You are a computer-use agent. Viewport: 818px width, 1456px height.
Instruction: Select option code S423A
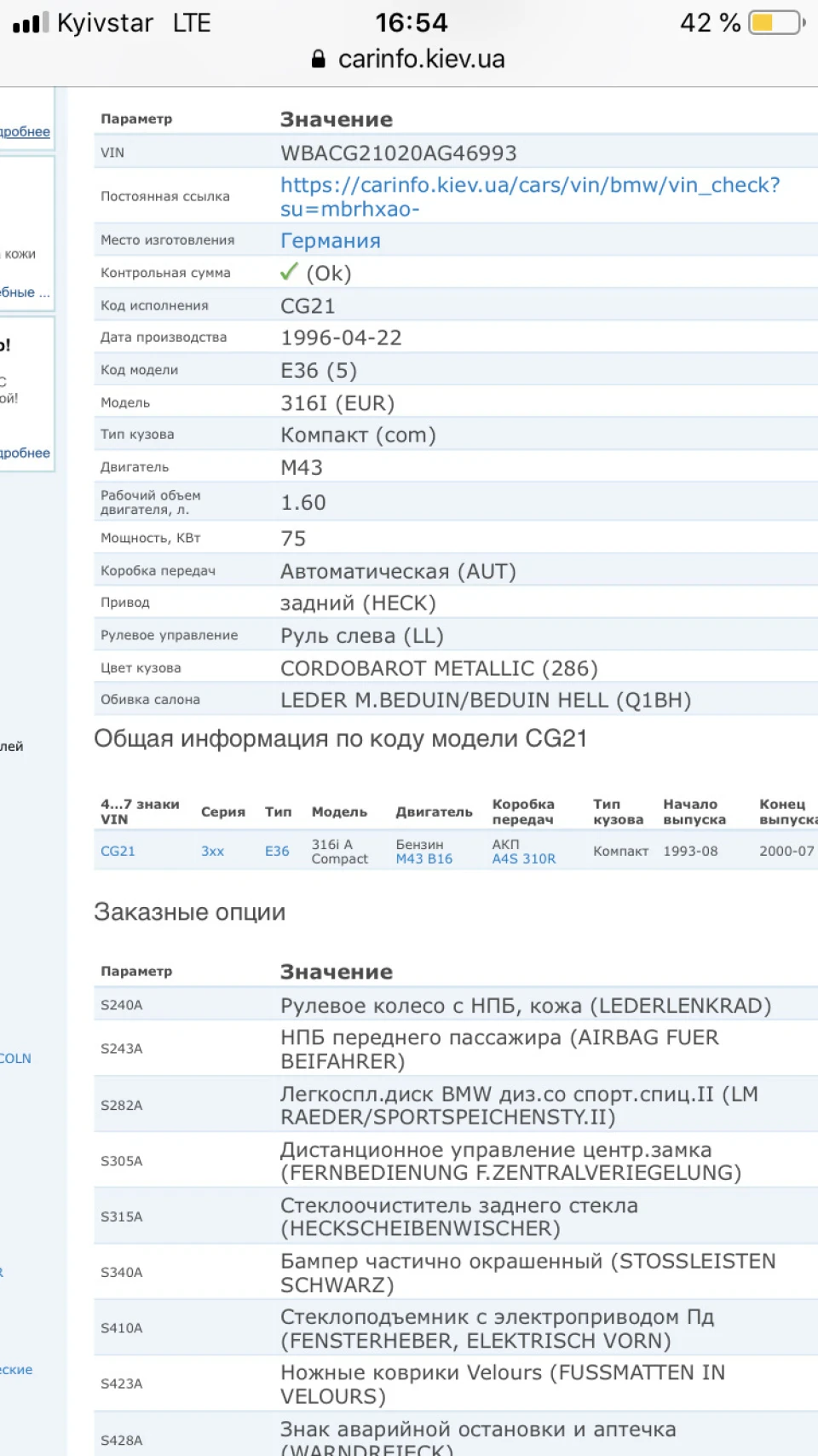point(122,1384)
